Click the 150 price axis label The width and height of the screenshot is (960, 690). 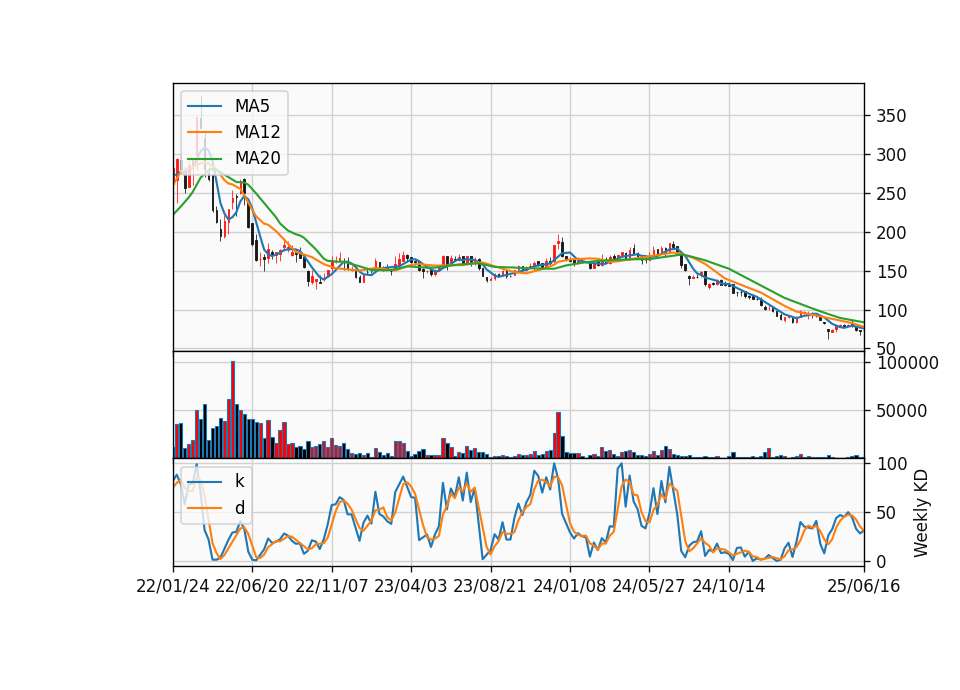coord(891,272)
